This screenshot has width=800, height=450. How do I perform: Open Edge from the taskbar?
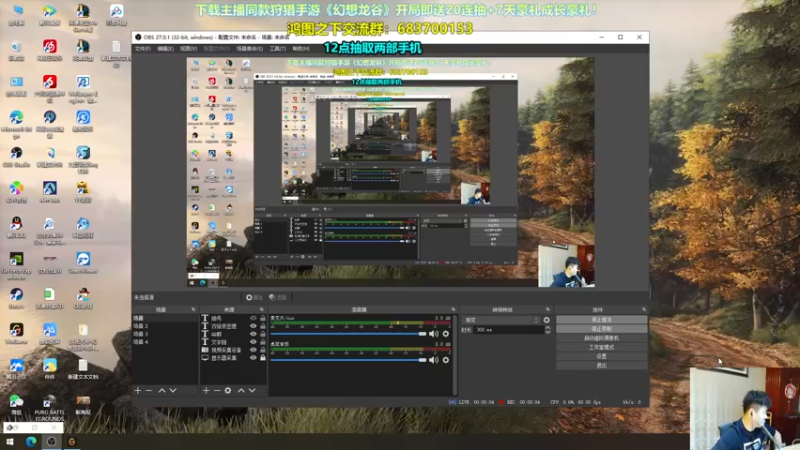pyautogui.click(x=31, y=442)
